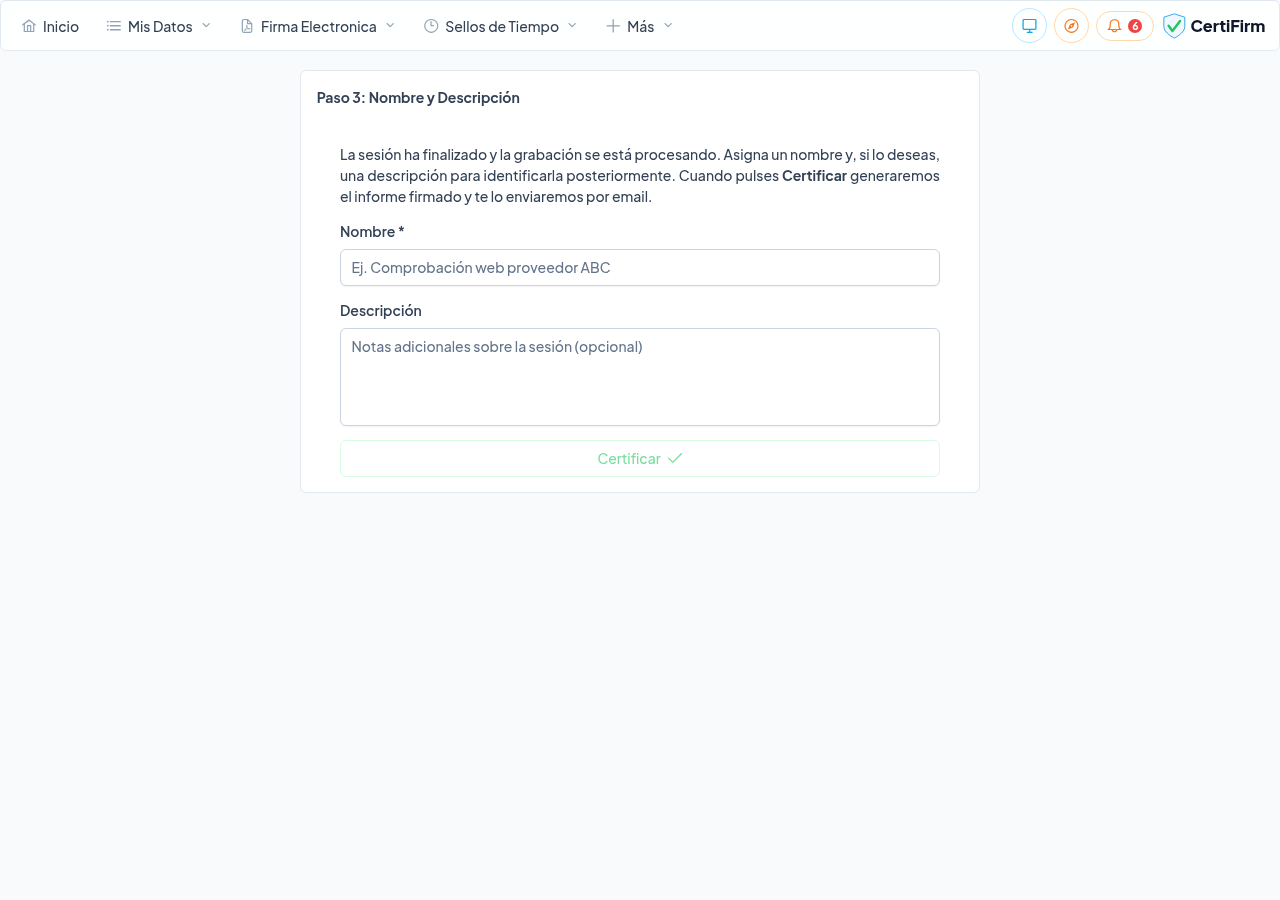Image resolution: width=1280 pixels, height=900 pixels.
Task: Click the home icon beside Inicio
Action: click(x=29, y=26)
